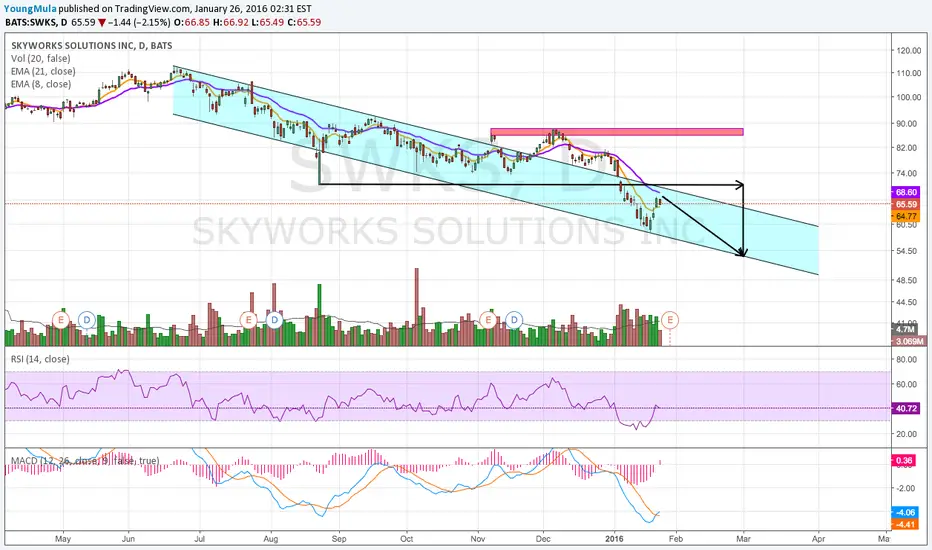Click the 60.00 RSI axis label
The image size is (932, 550).
[x=906, y=384]
